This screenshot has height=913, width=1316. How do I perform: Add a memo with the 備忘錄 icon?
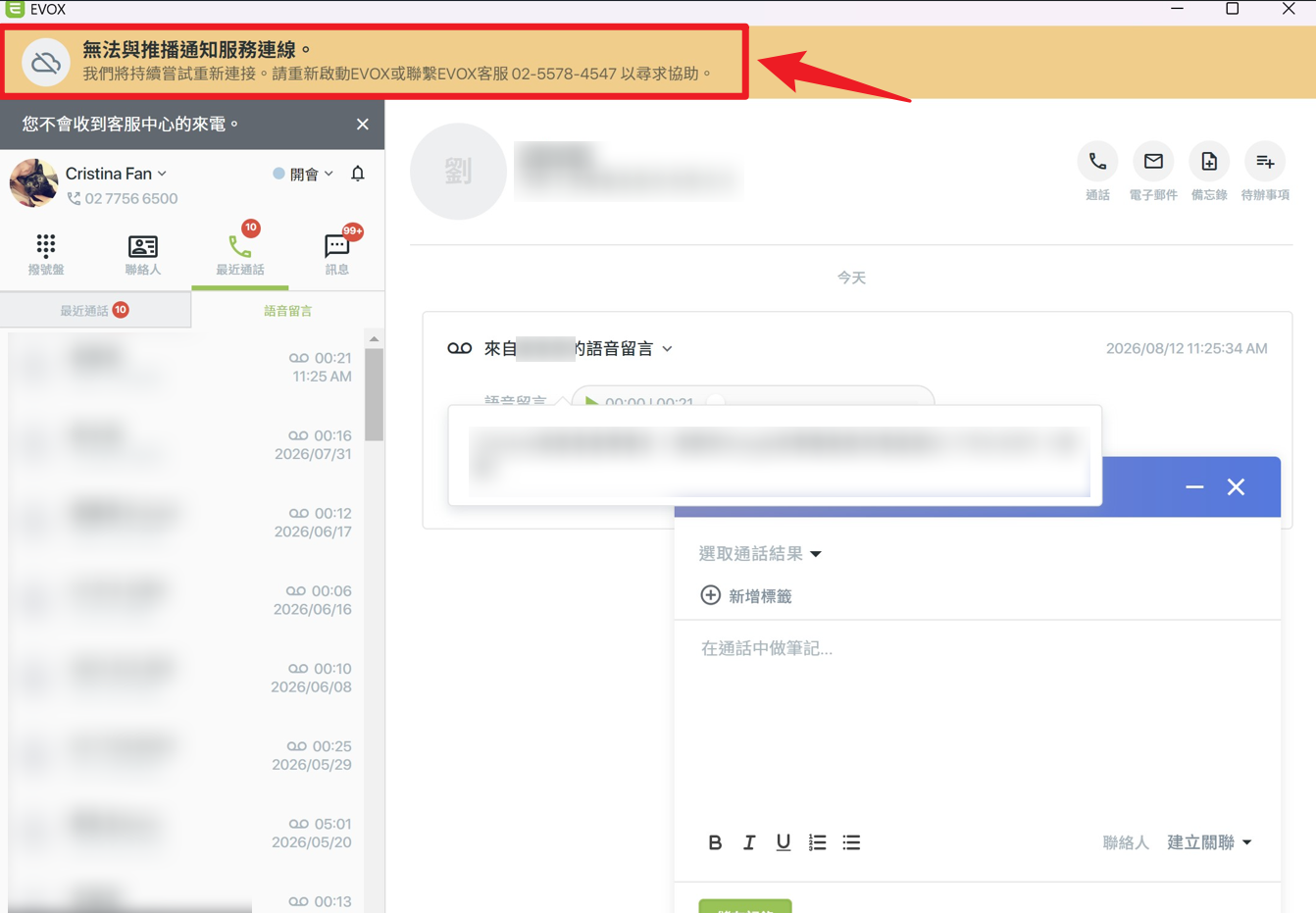point(1209,162)
